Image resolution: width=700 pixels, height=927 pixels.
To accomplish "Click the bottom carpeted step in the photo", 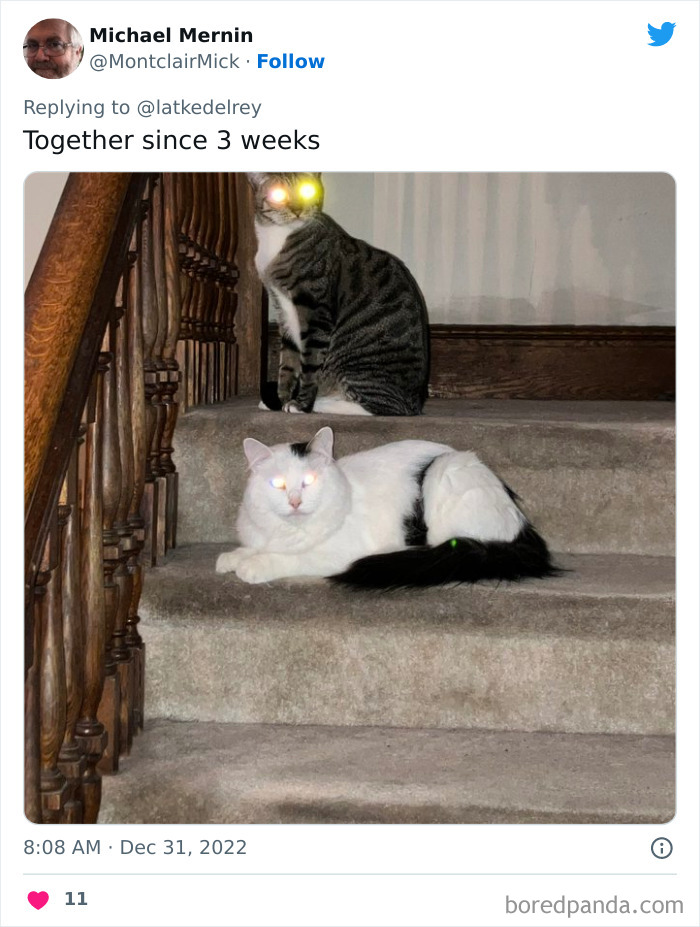I will 387,772.
